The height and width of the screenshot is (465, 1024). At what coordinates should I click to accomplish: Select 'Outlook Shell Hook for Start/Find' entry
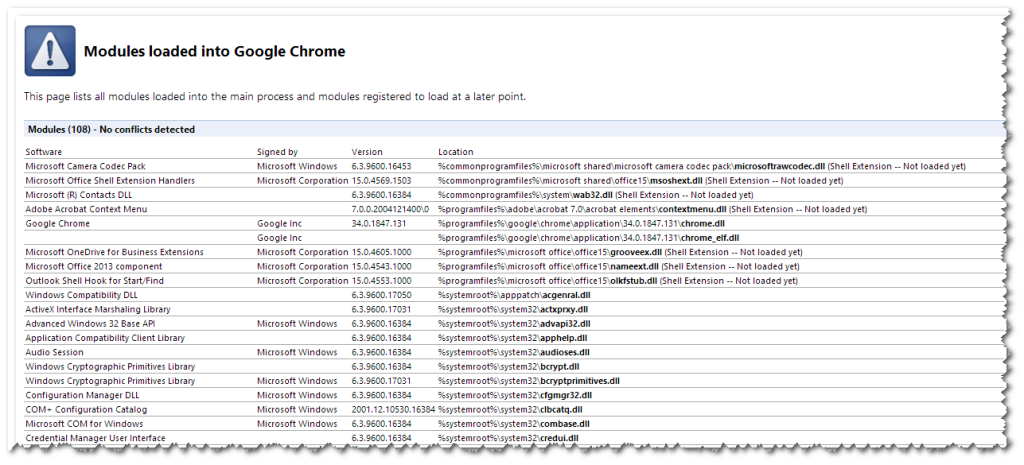tap(95, 281)
